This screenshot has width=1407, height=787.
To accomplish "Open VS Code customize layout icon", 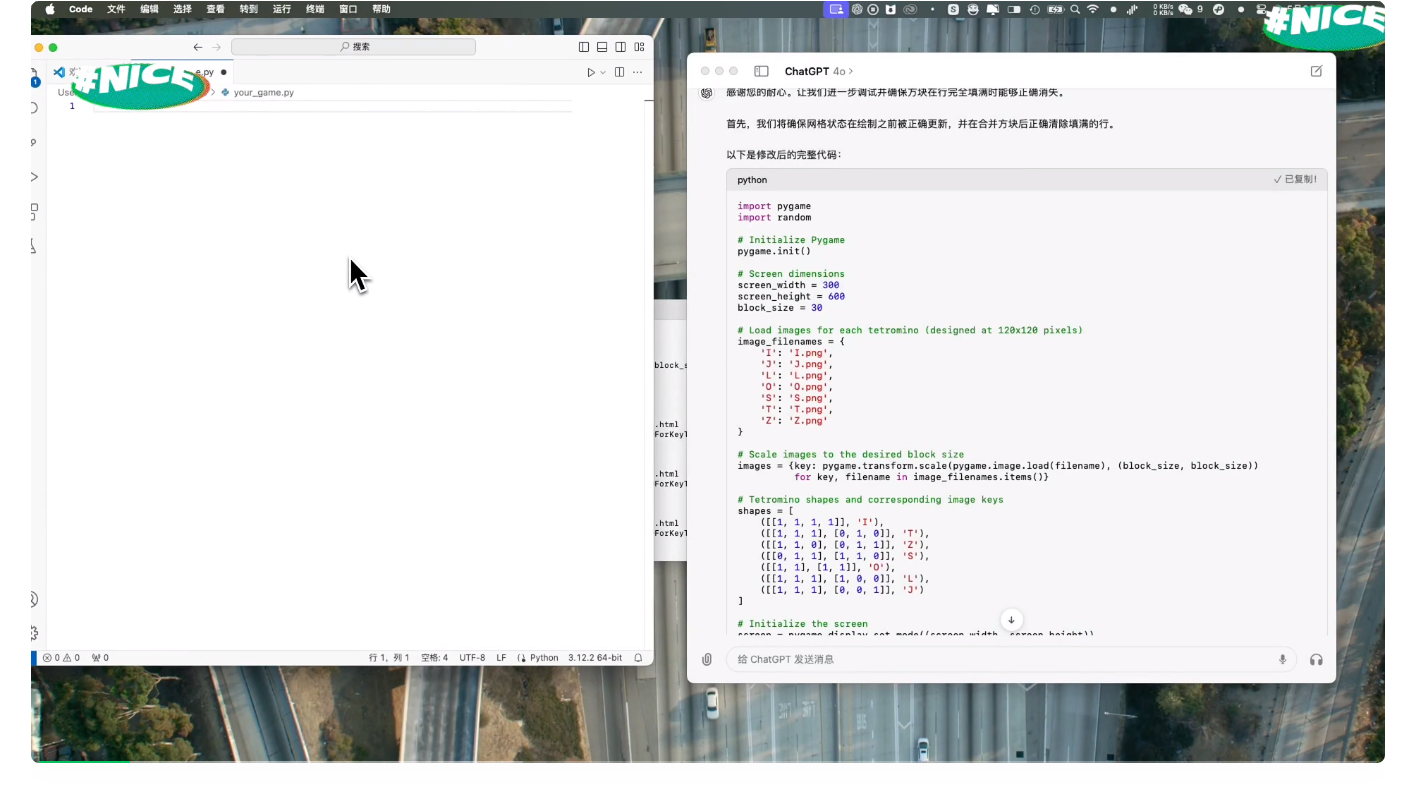I will pos(640,47).
